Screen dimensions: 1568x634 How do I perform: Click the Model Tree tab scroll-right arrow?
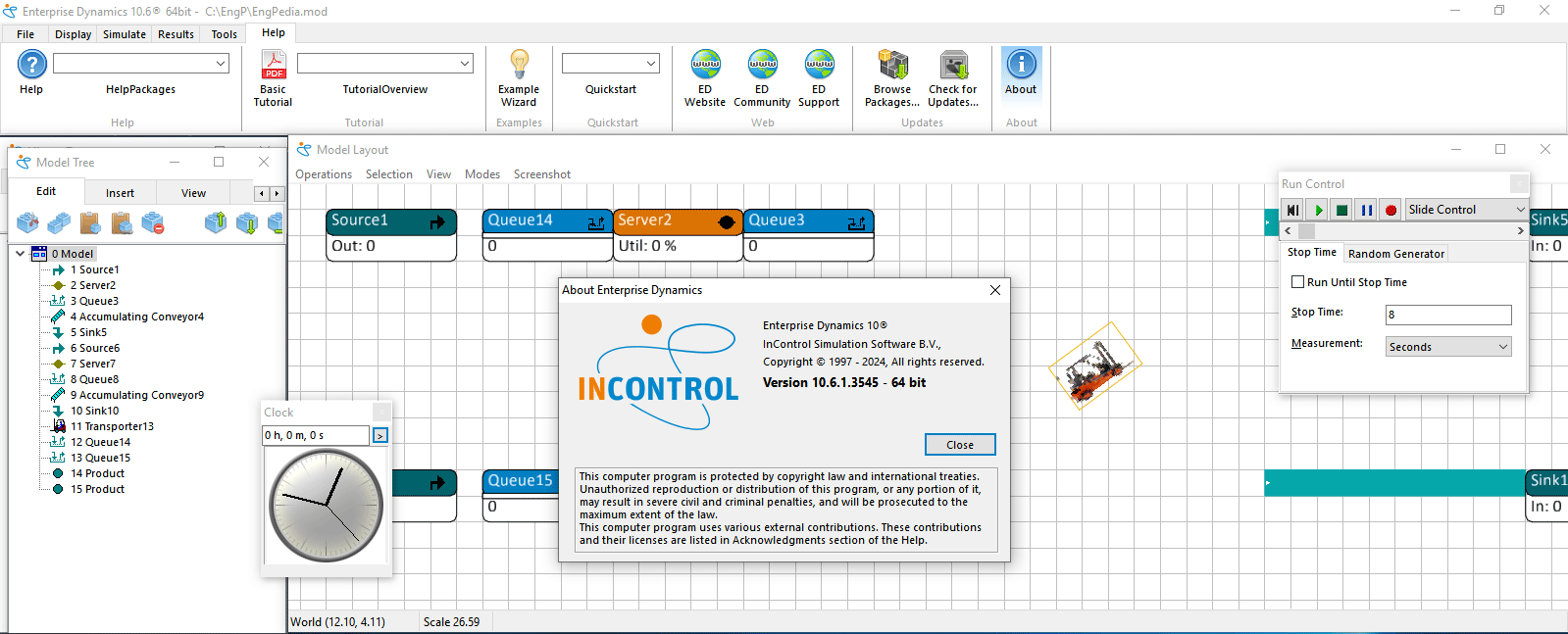click(x=276, y=194)
